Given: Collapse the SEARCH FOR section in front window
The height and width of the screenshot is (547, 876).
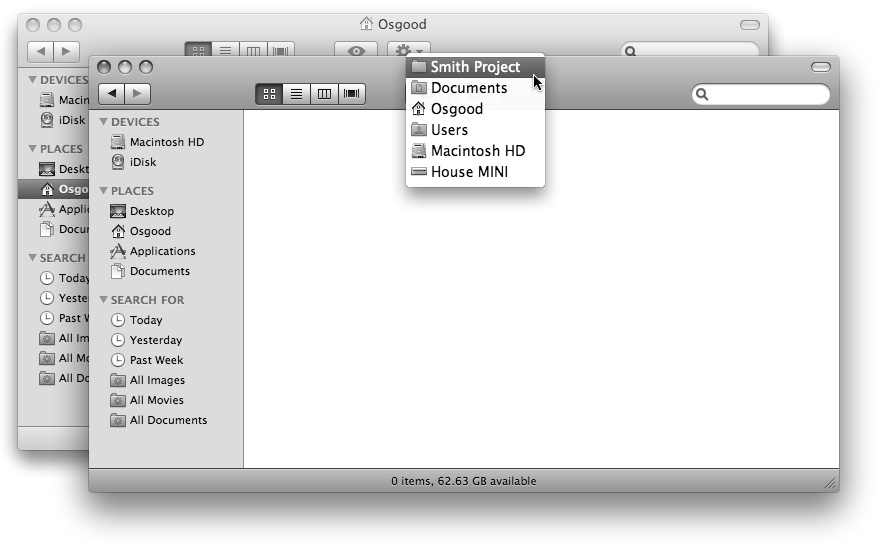Looking at the screenshot, I should (104, 300).
